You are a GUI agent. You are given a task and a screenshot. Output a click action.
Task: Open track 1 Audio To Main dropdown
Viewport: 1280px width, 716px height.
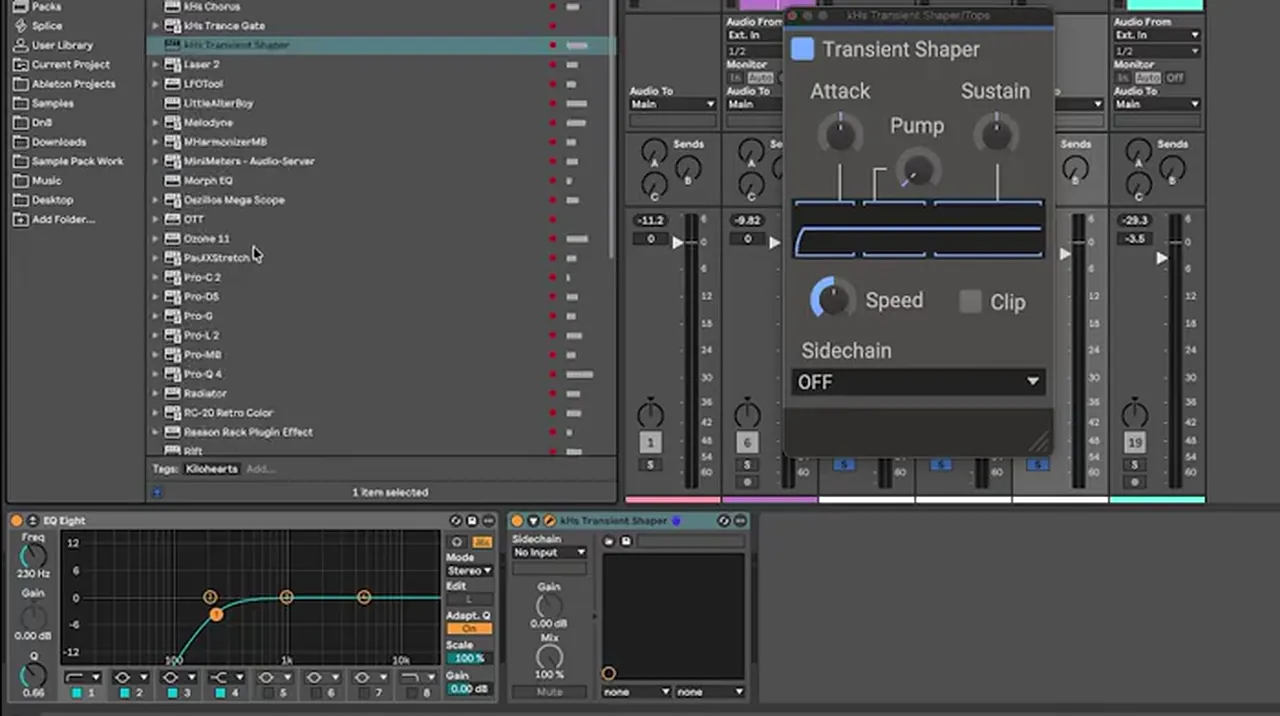tap(672, 104)
